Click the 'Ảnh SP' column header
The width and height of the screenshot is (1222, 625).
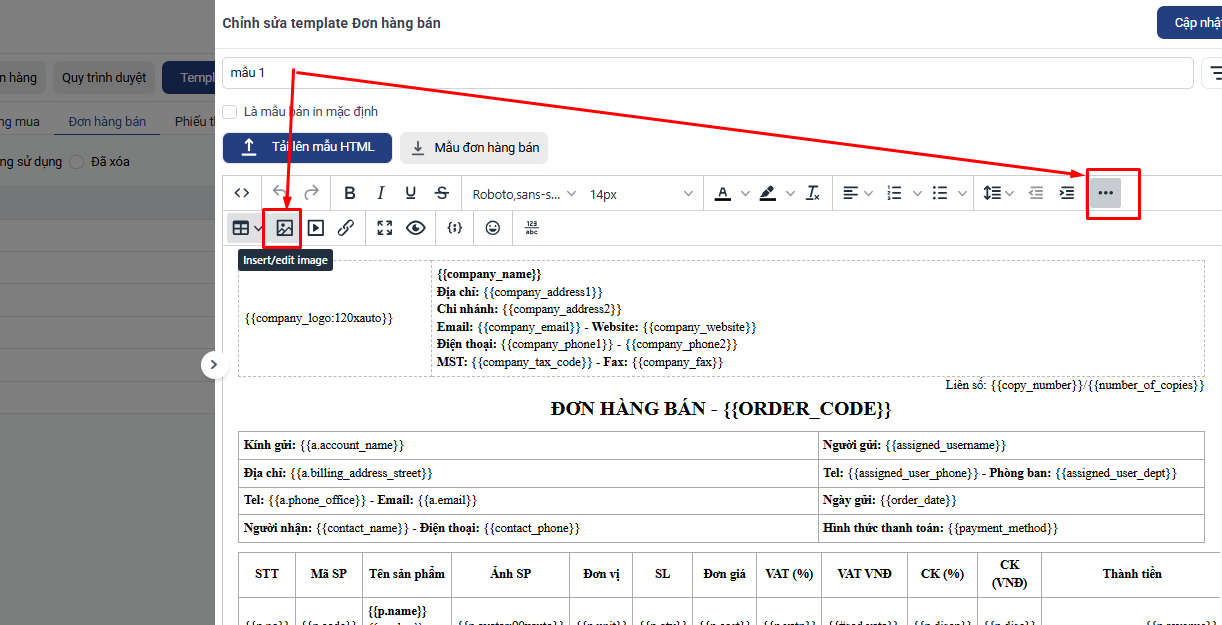pos(510,574)
